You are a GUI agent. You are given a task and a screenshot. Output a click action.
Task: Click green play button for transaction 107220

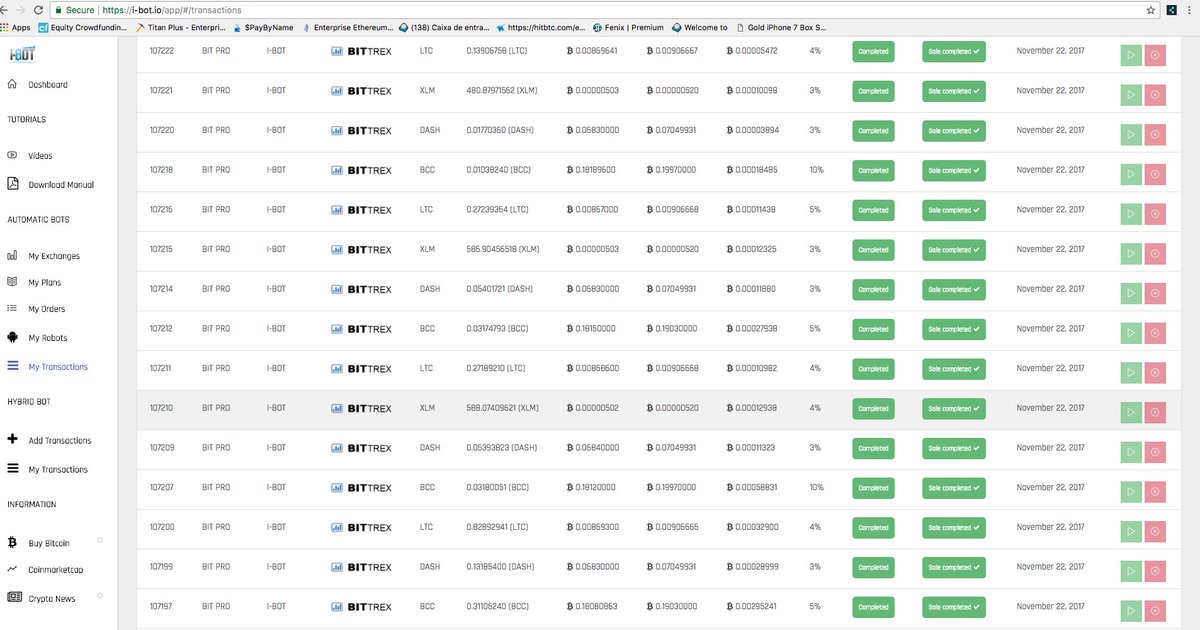[x=1131, y=135]
